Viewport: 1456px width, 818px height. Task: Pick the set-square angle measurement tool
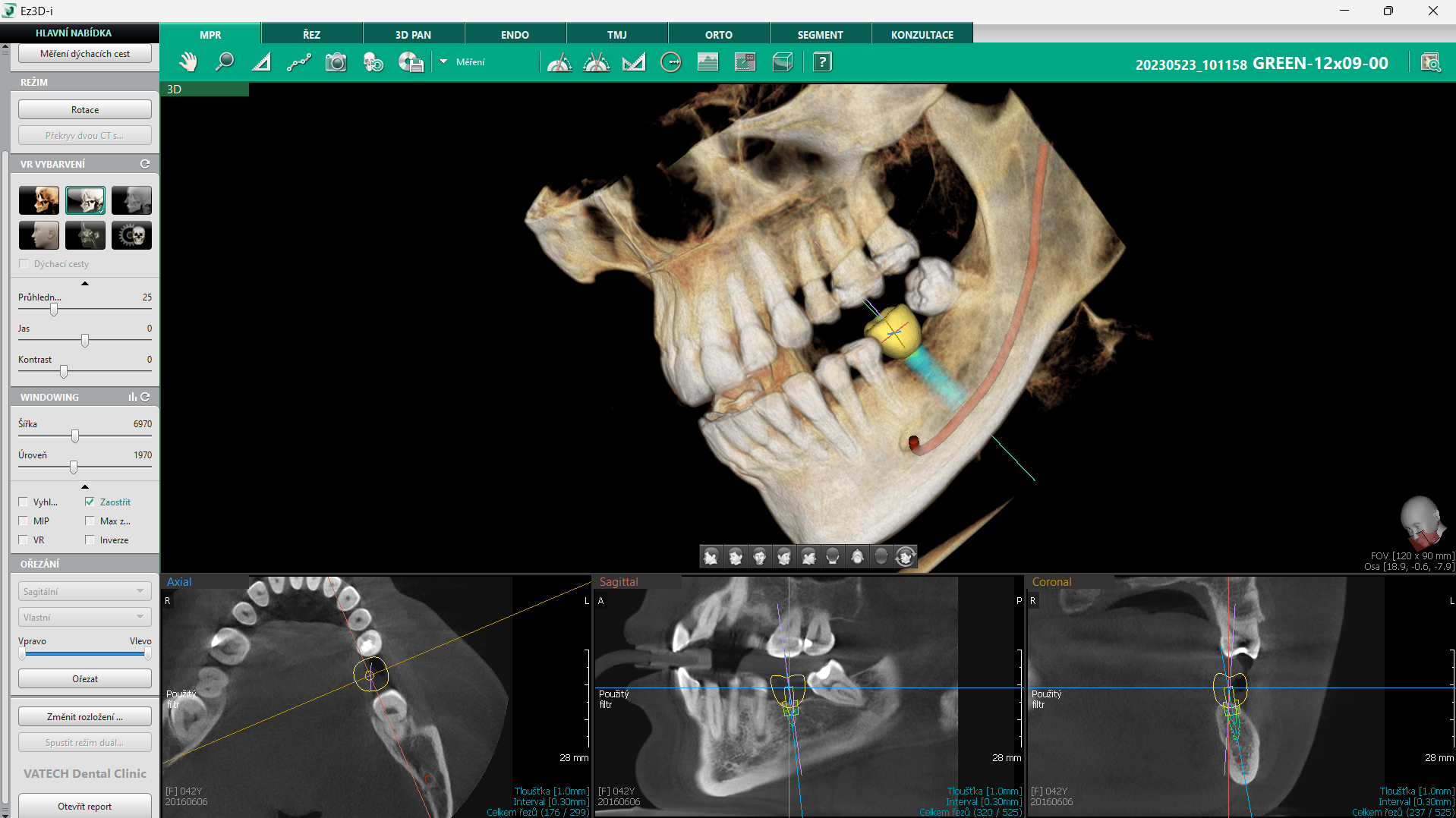pos(634,62)
